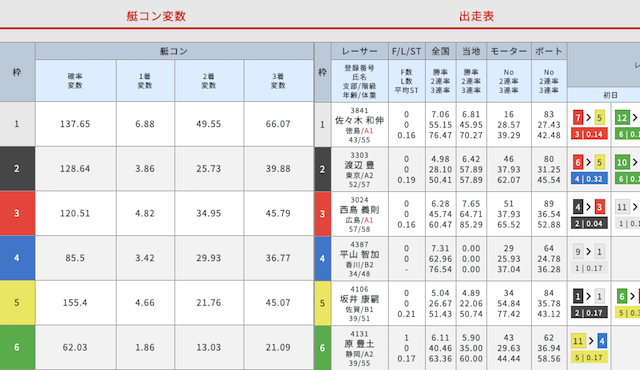Click racer name 原 豊土

[x=359, y=344]
